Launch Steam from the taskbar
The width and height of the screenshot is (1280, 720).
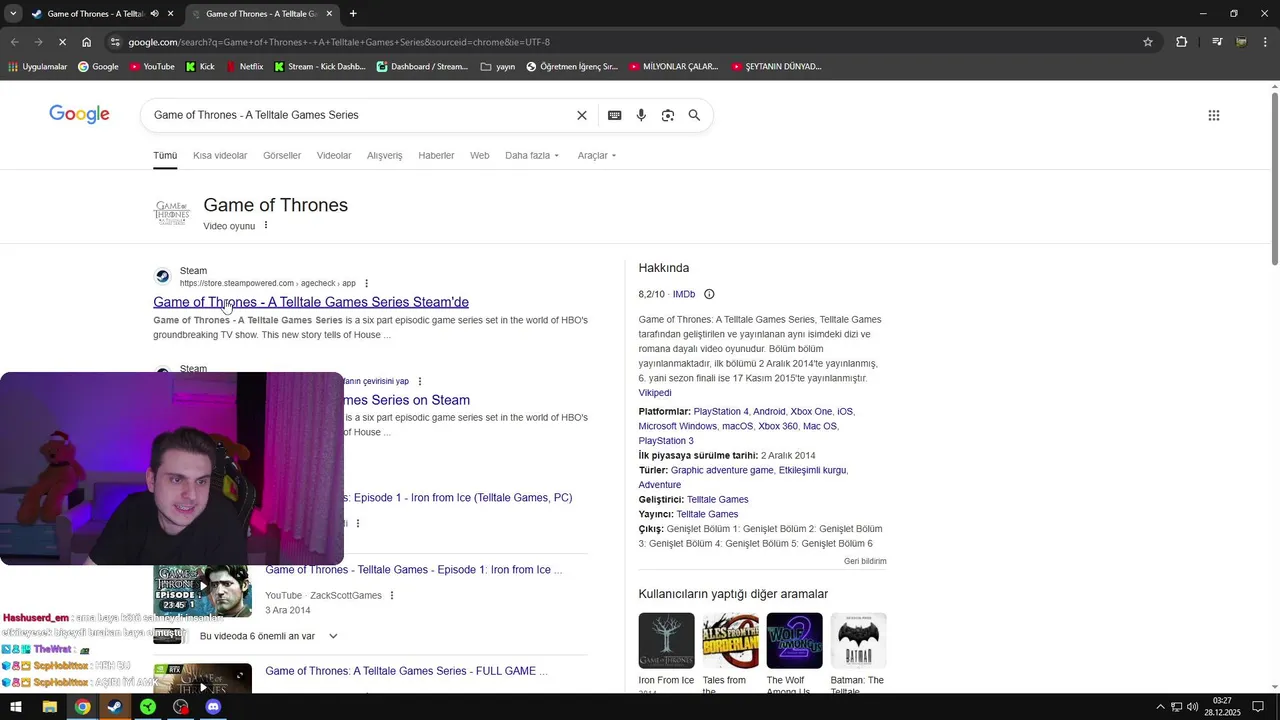(x=115, y=707)
